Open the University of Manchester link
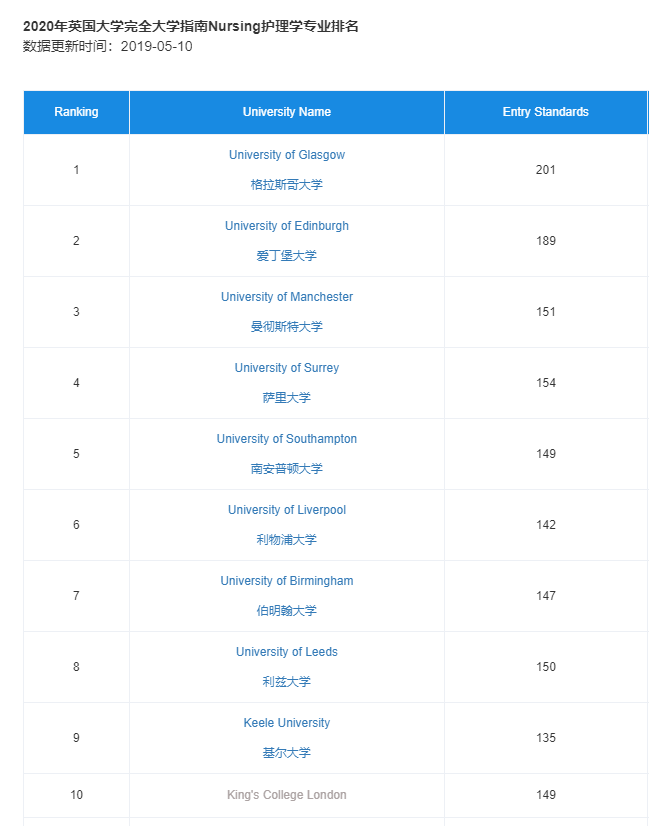 pyautogui.click(x=287, y=297)
